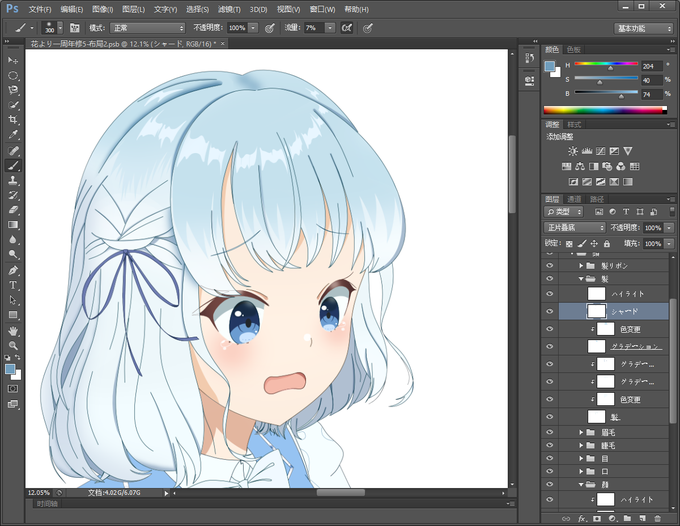680x526 pixels.
Task: Select the Type tool
Action: 13,285
